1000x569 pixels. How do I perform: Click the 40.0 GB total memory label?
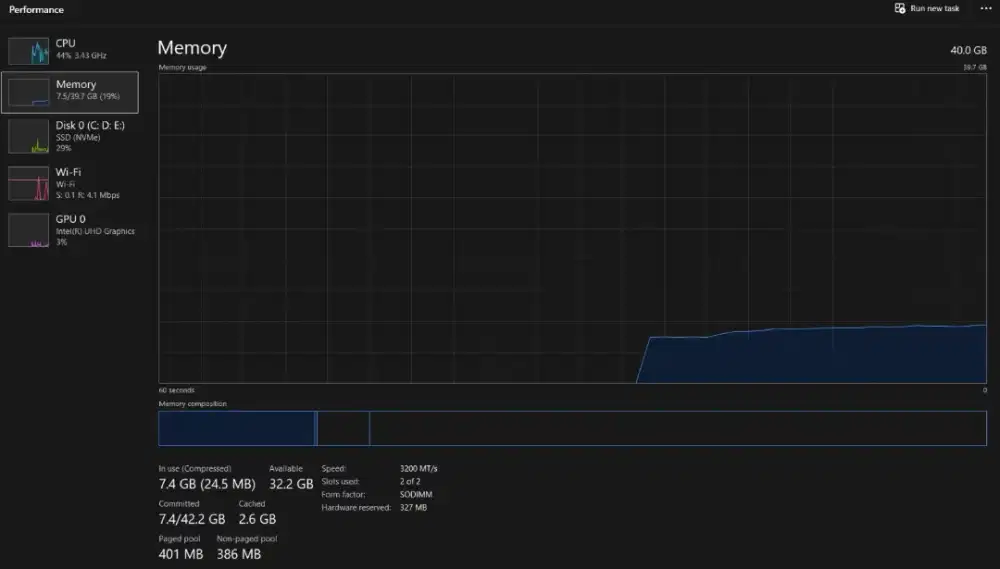968,49
